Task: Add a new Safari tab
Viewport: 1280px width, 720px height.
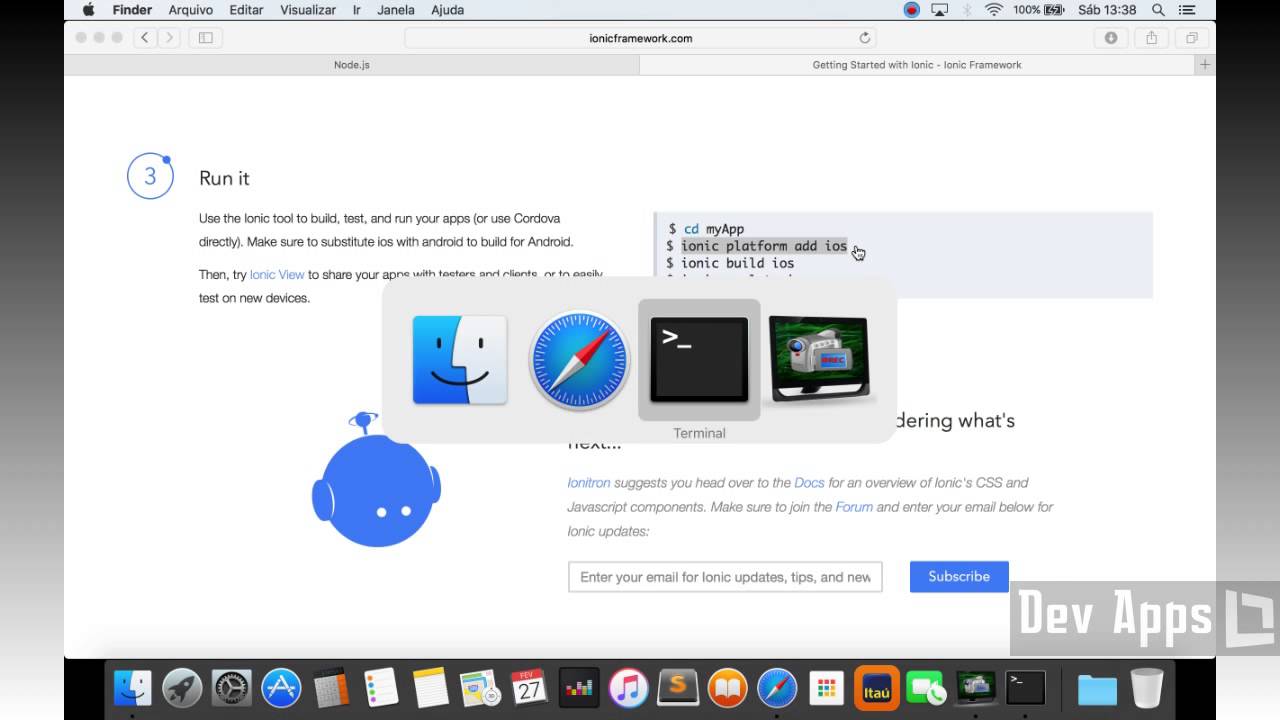Action: [1205, 65]
